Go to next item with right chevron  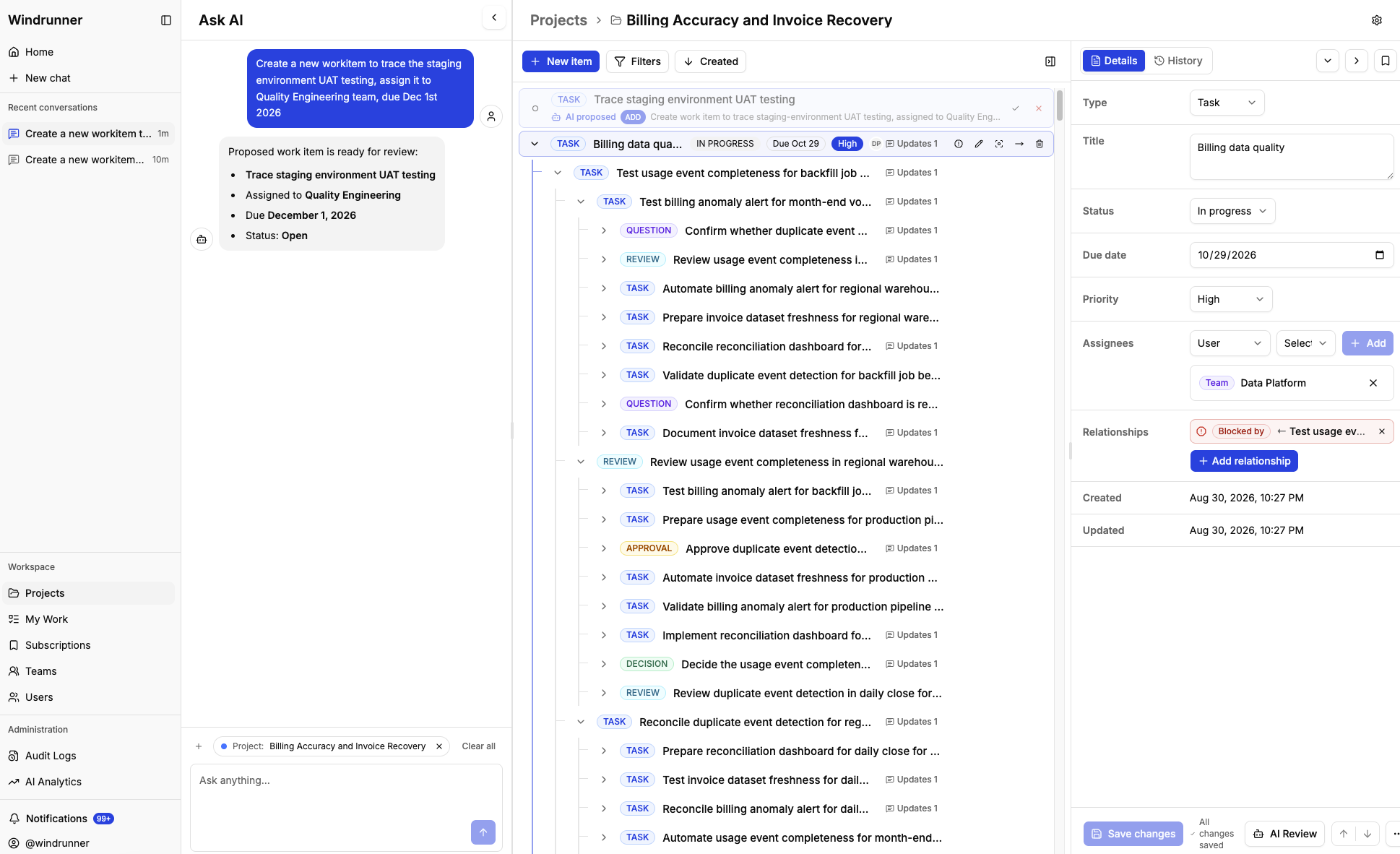point(1357,61)
